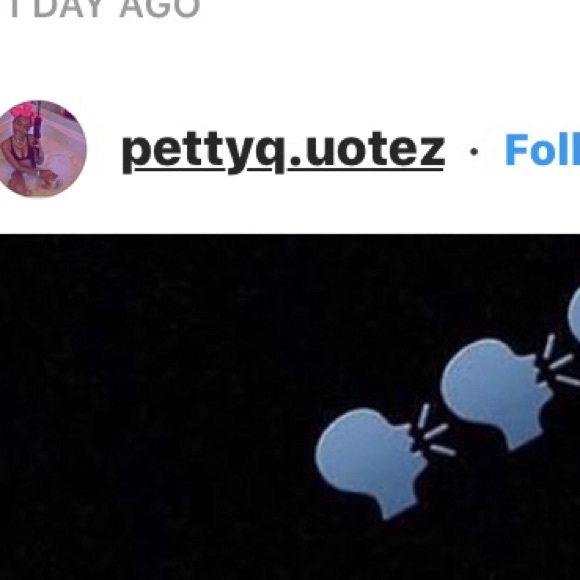Follow the pettyq.uotez account
Image resolution: width=580 pixels, height=580 pixels.
542,150
